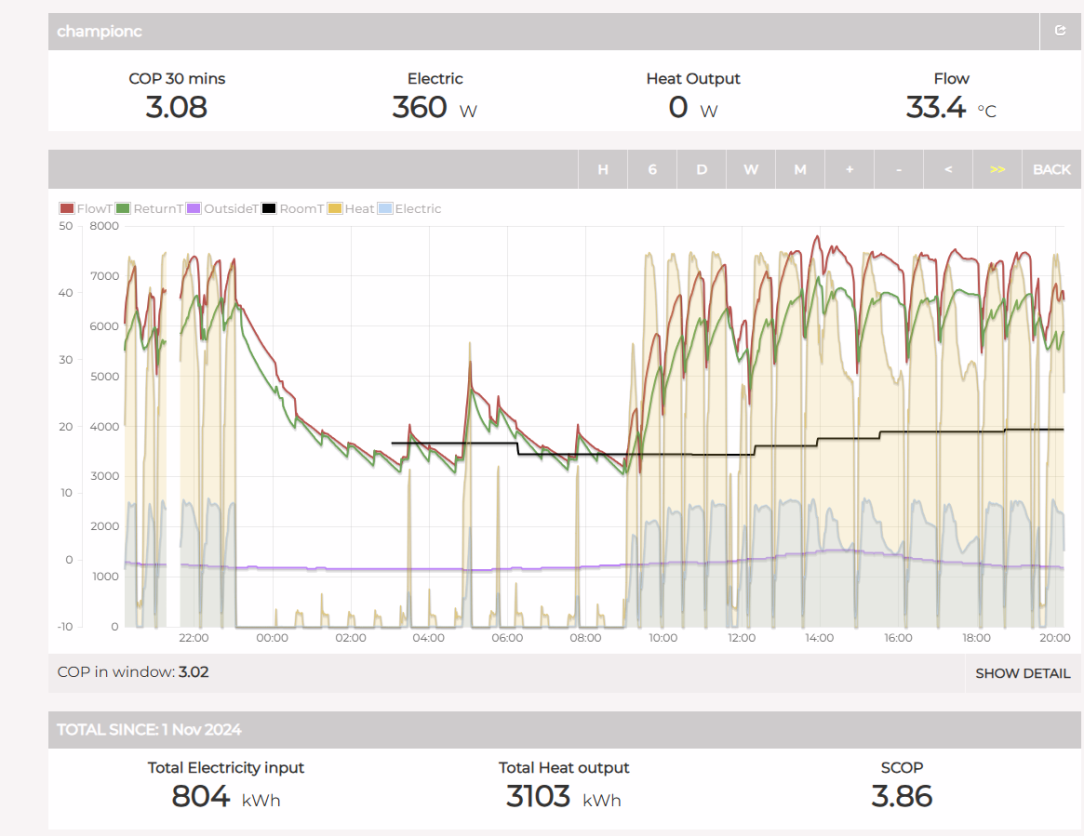This screenshot has height=836, width=1084.
Task: Click the 18:00 time axis label
Action: 976,638
